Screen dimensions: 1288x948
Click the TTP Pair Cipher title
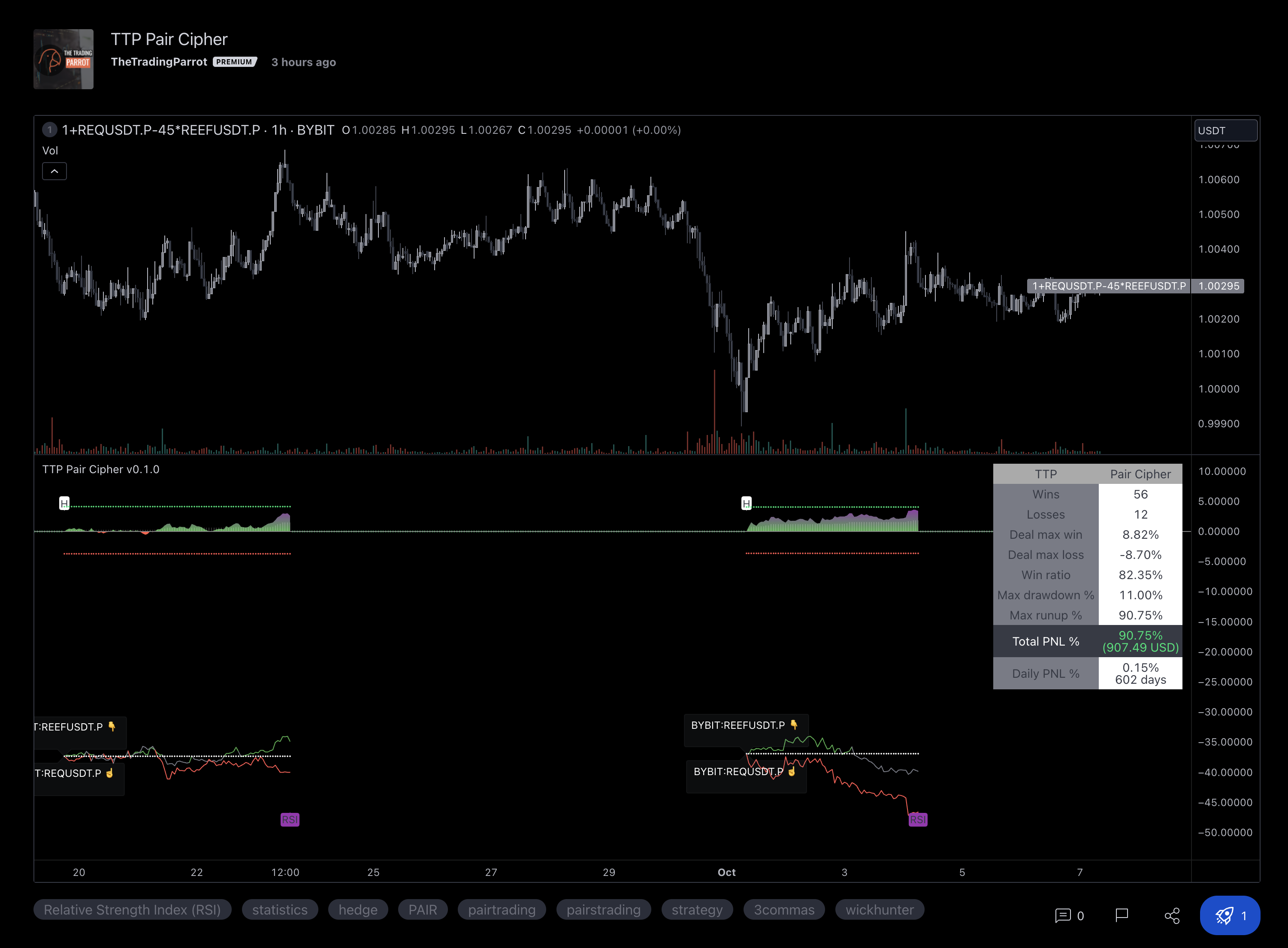(169, 39)
